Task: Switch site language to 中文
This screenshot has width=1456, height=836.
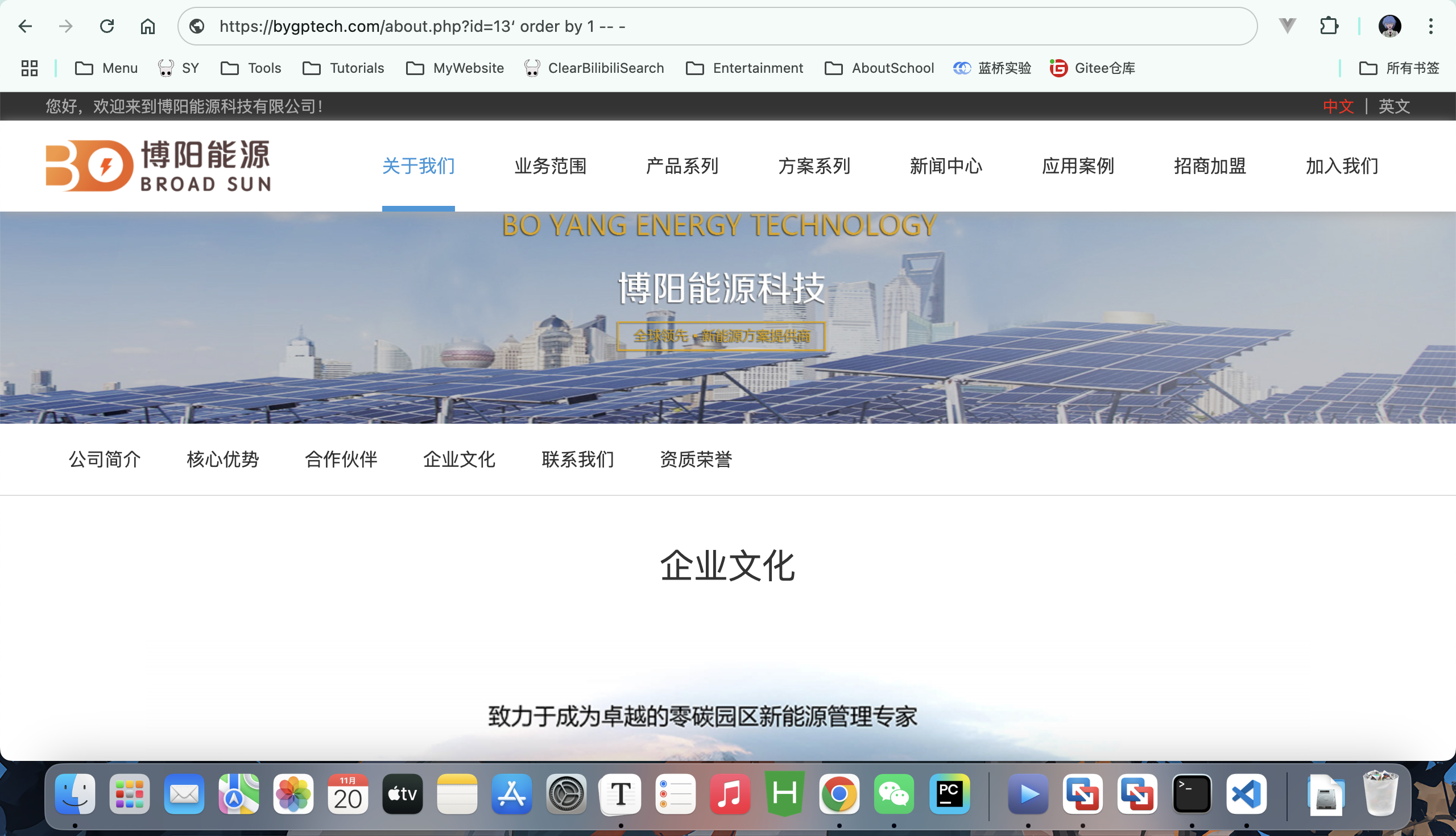Action: coord(1338,106)
